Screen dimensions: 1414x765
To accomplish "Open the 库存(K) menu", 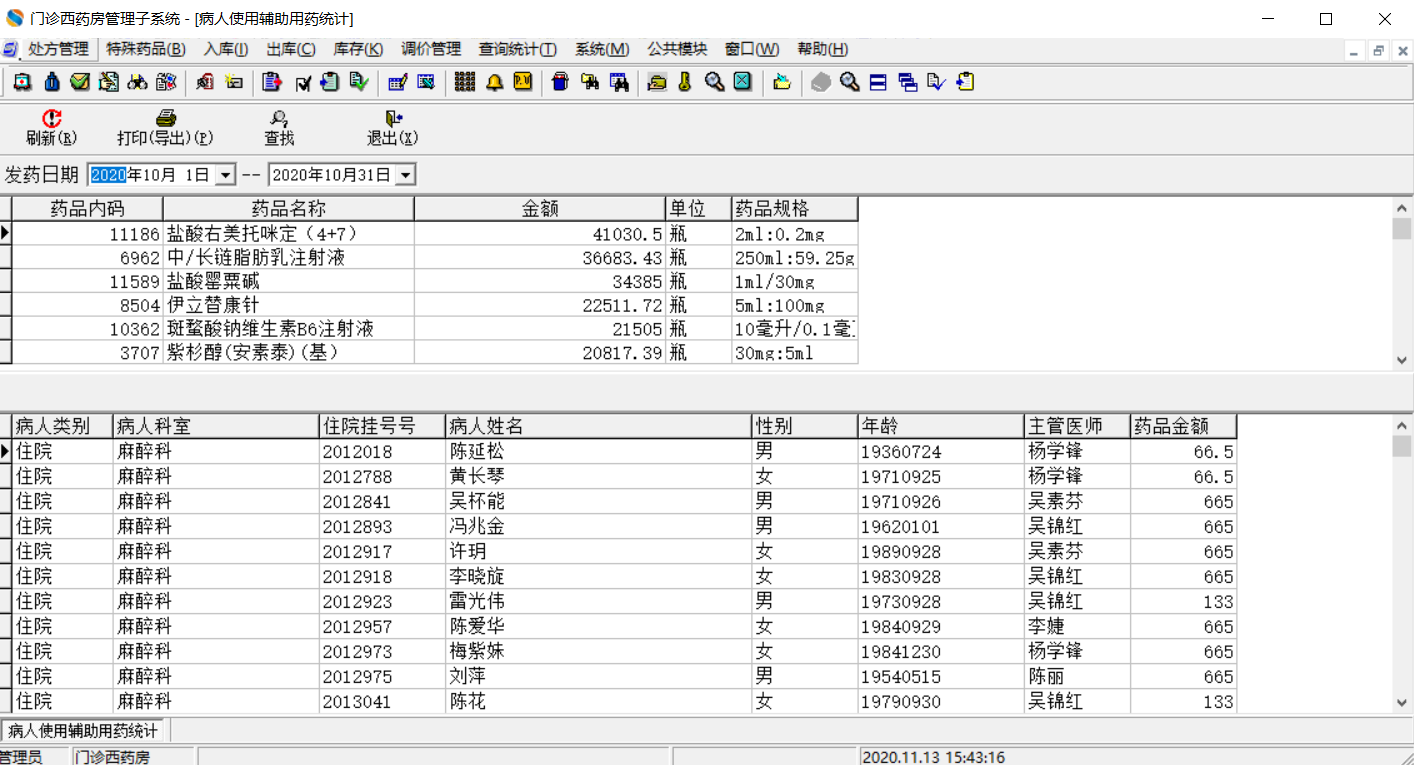I will 358,49.
